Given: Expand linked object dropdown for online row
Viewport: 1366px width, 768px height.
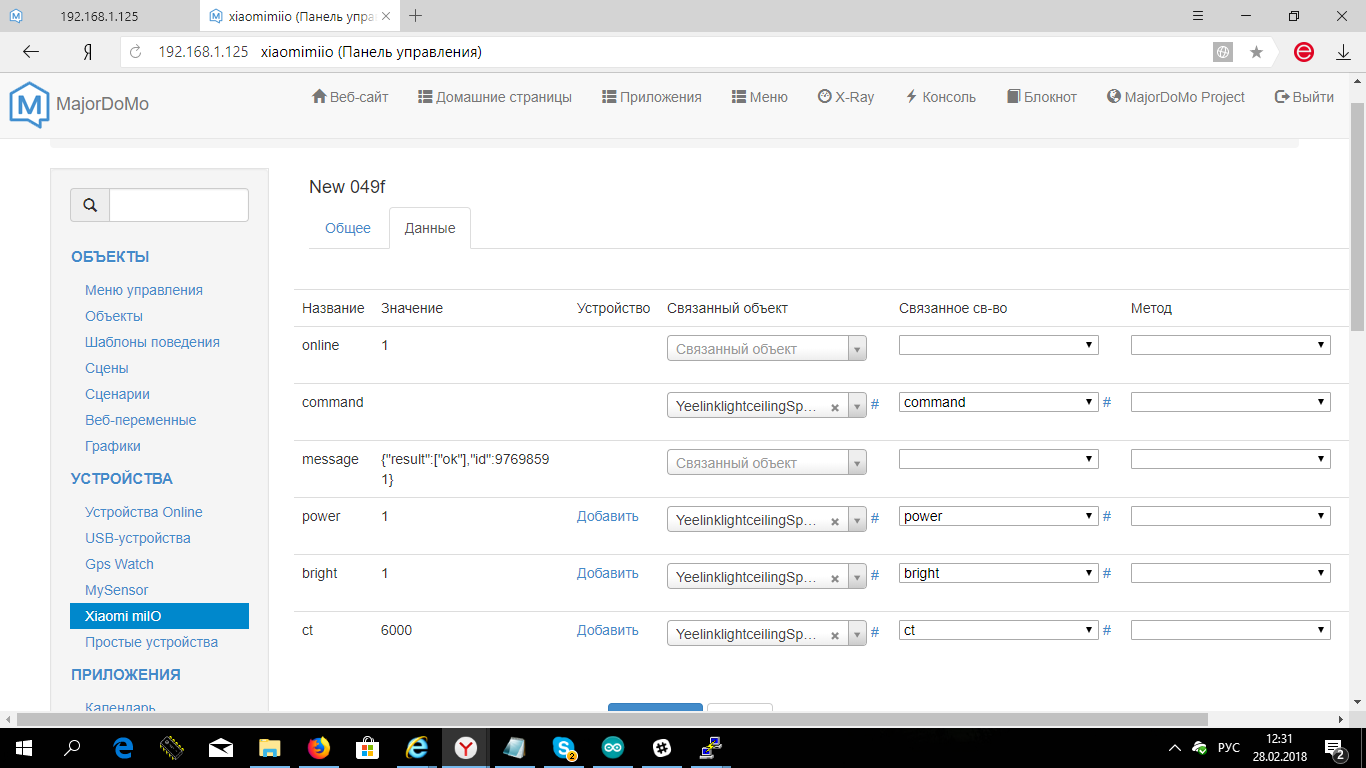Looking at the screenshot, I should 857,349.
